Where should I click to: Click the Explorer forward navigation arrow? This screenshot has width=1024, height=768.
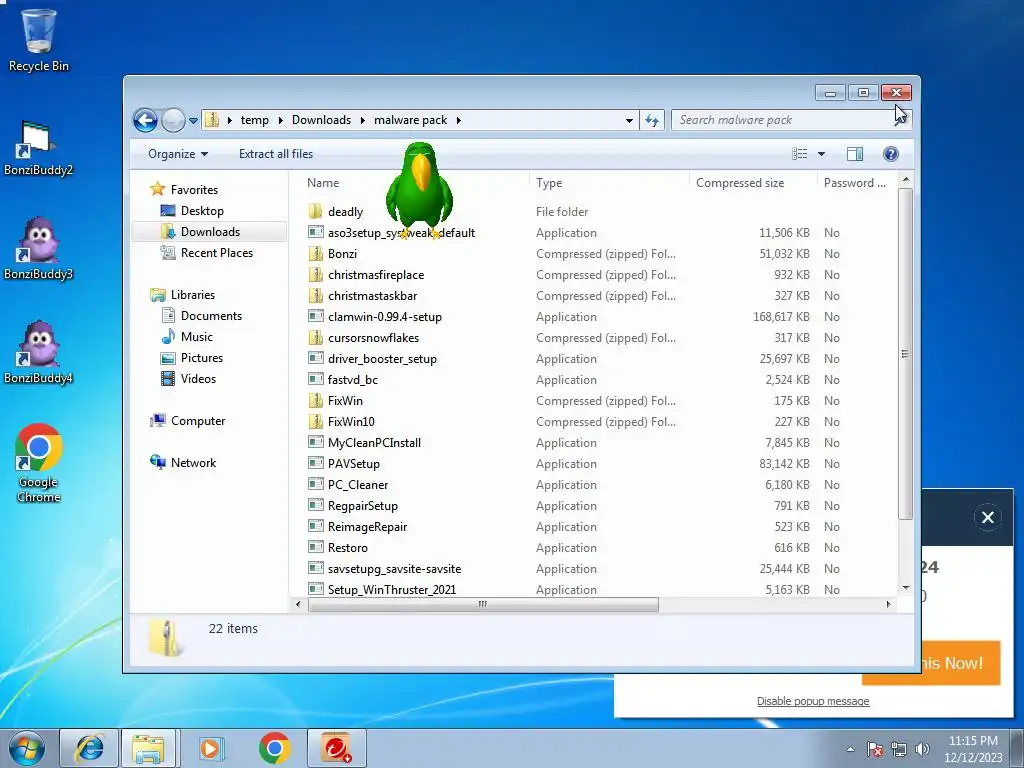pyautogui.click(x=173, y=120)
